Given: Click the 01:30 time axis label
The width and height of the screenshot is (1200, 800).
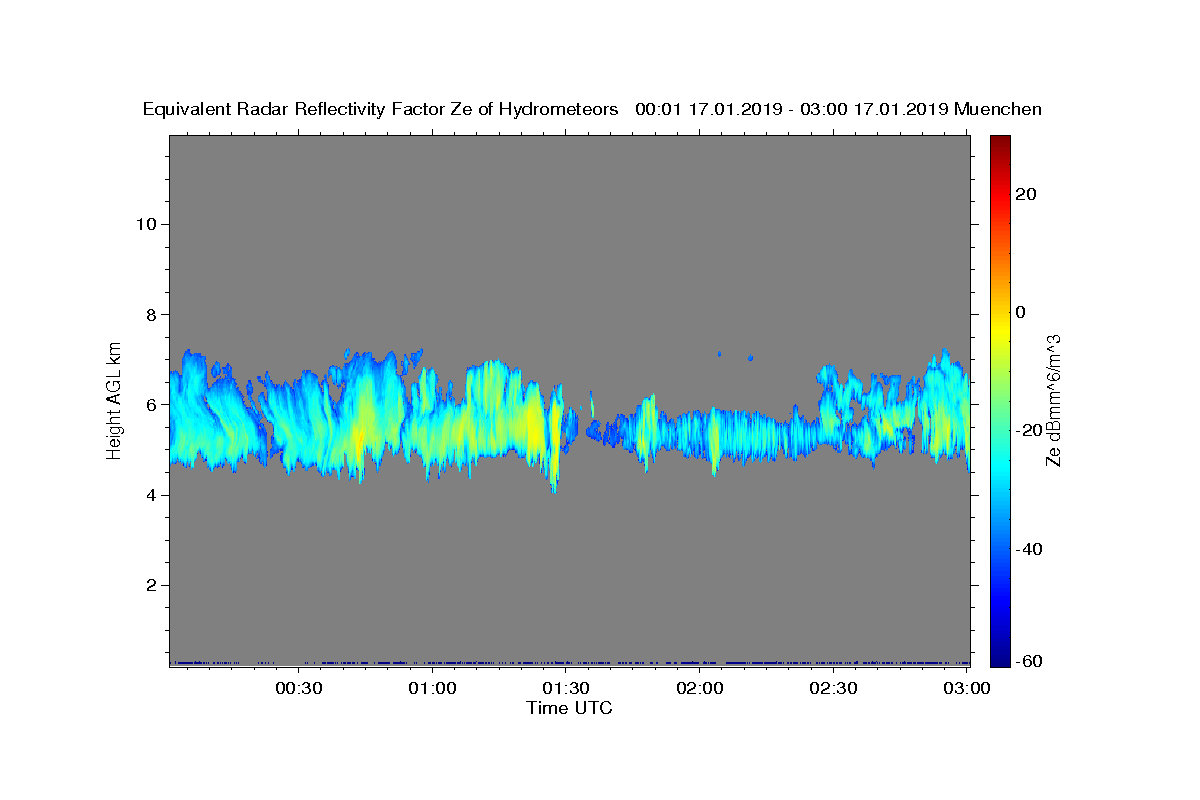Looking at the screenshot, I should click(566, 688).
